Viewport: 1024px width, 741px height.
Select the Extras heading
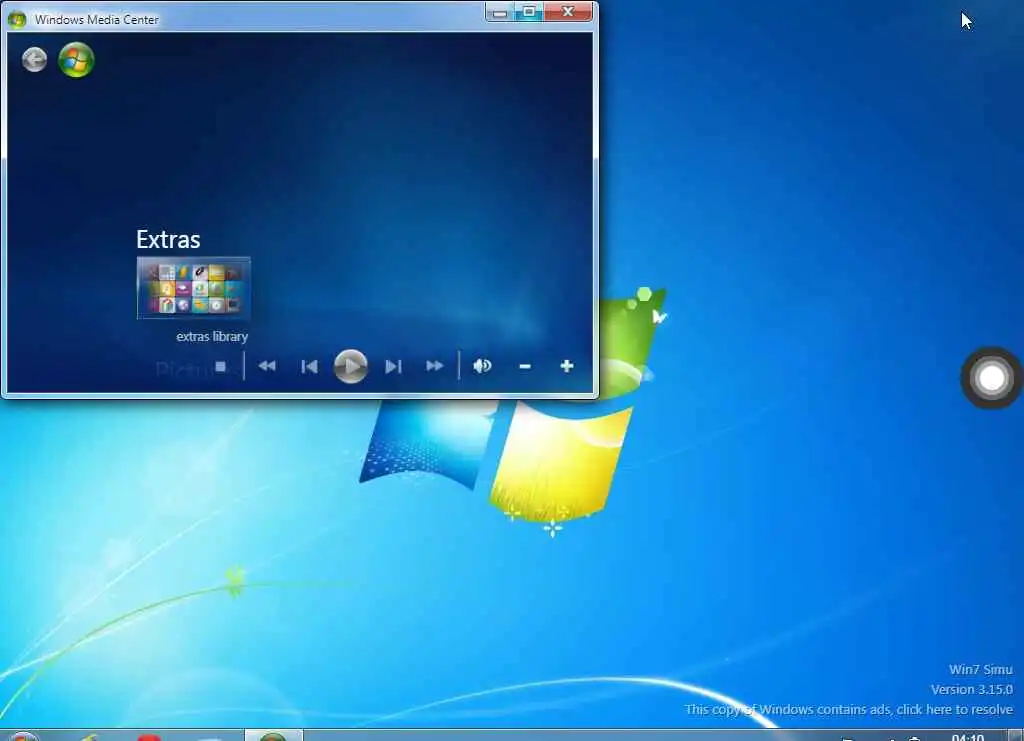click(x=168, y=239)
